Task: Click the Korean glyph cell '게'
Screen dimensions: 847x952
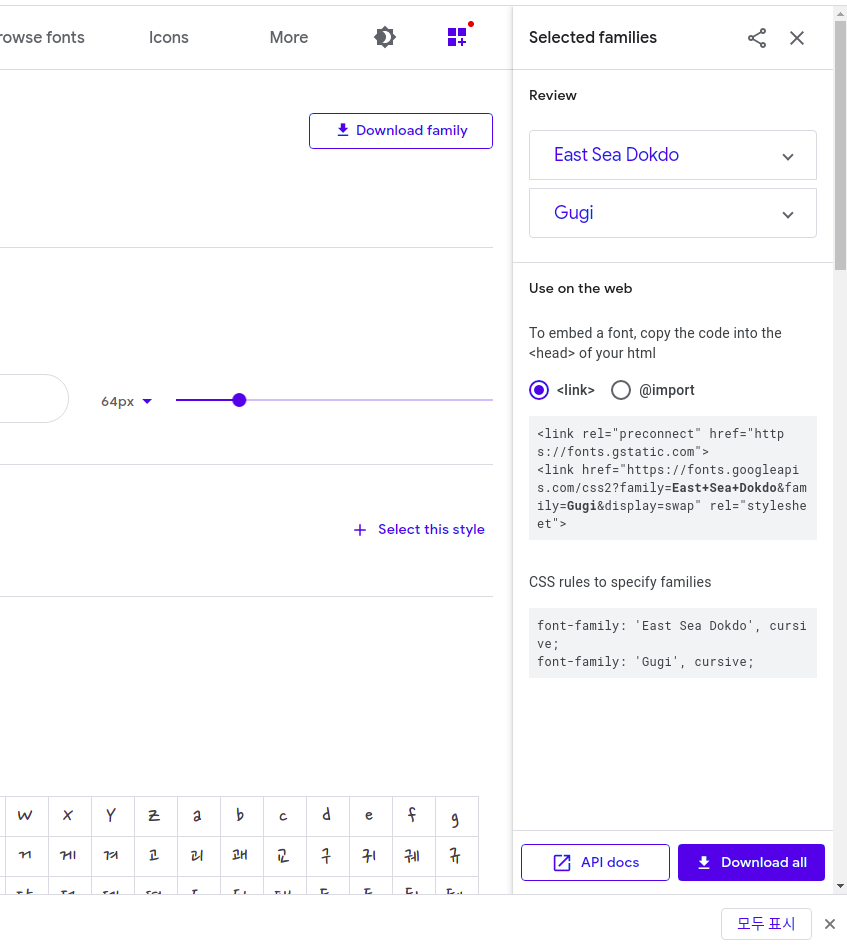Action: (70, 856)
